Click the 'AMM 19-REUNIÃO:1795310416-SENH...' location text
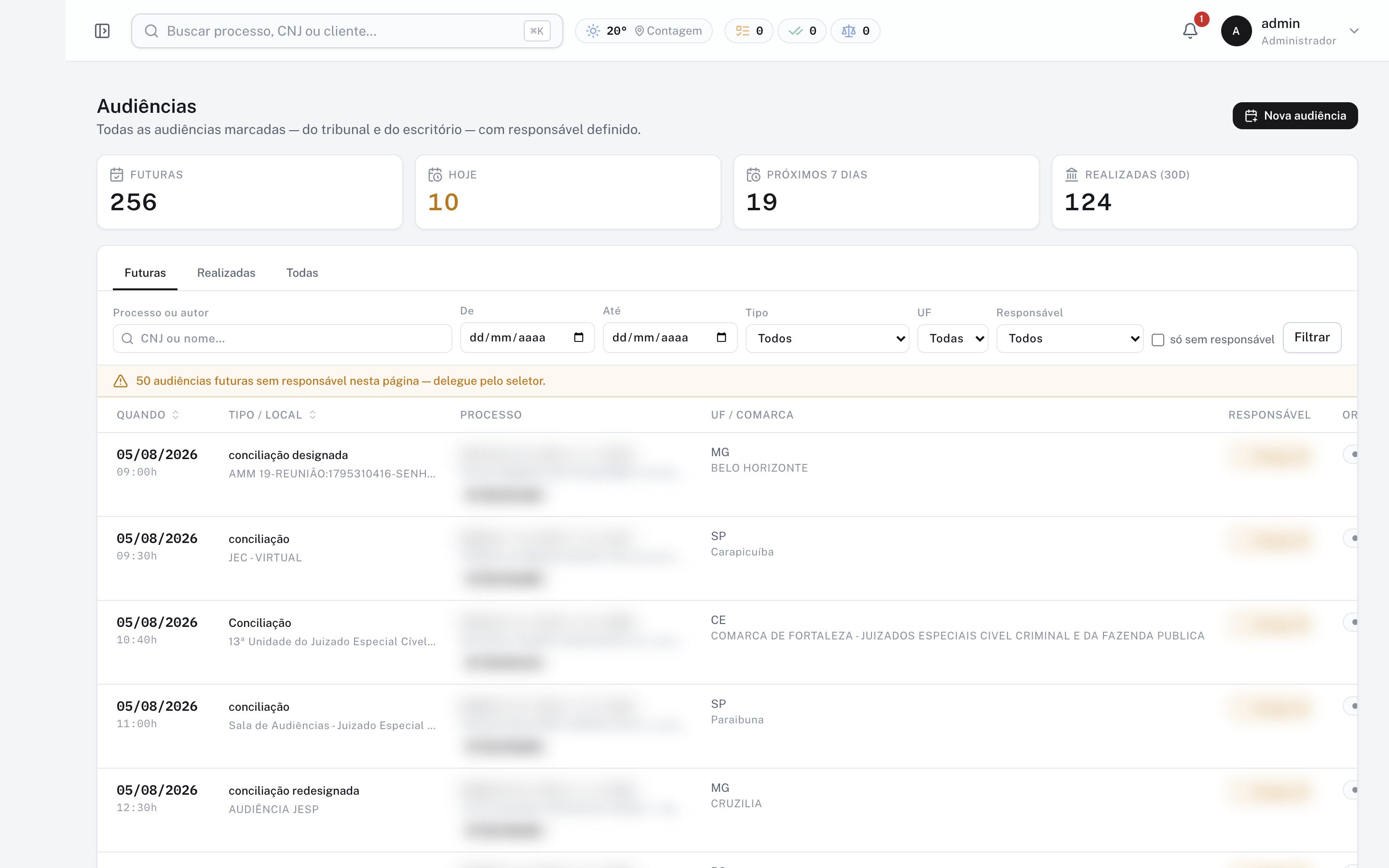 [x=332, y=474]
